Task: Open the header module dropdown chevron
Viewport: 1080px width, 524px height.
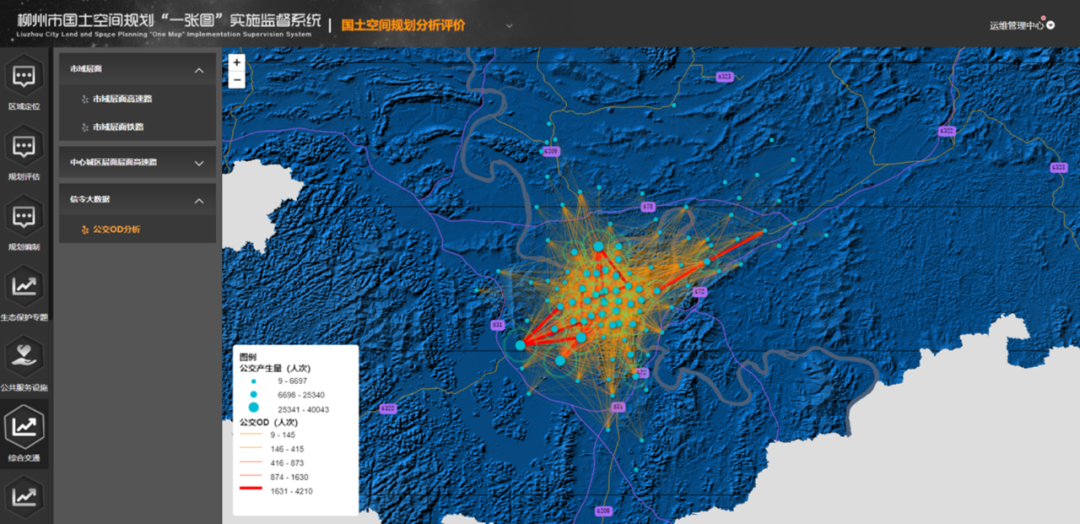Action: pyautogui.click(x=509, y=25)
